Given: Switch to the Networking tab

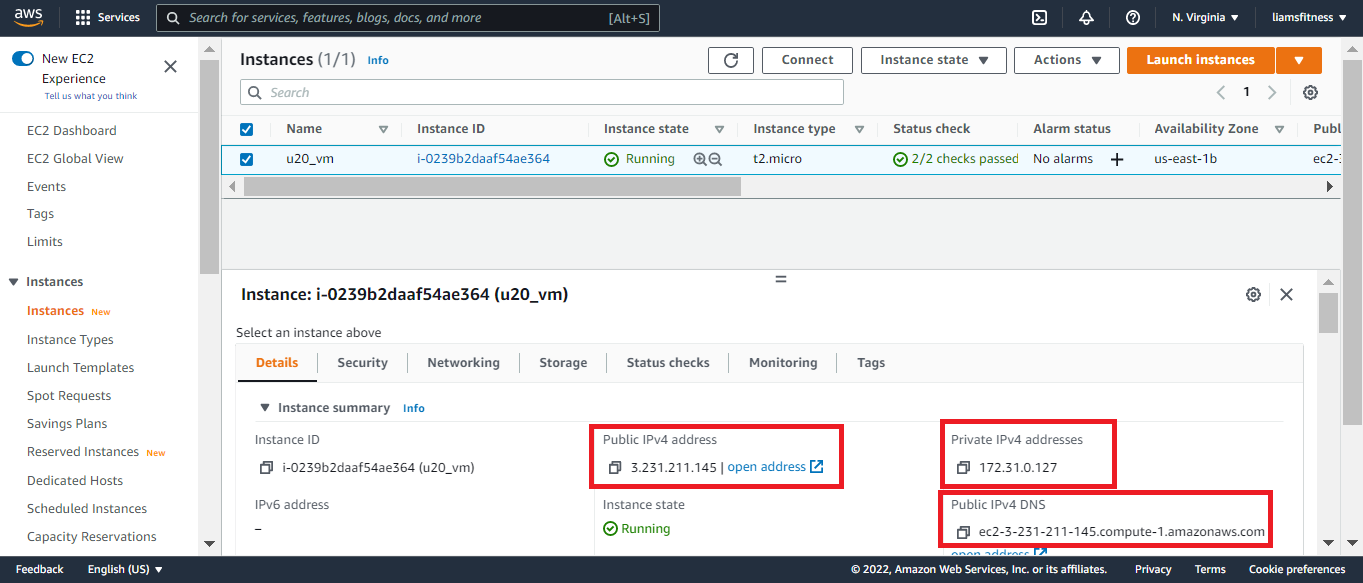Looking at the screenshot, I should click(463, 363).
